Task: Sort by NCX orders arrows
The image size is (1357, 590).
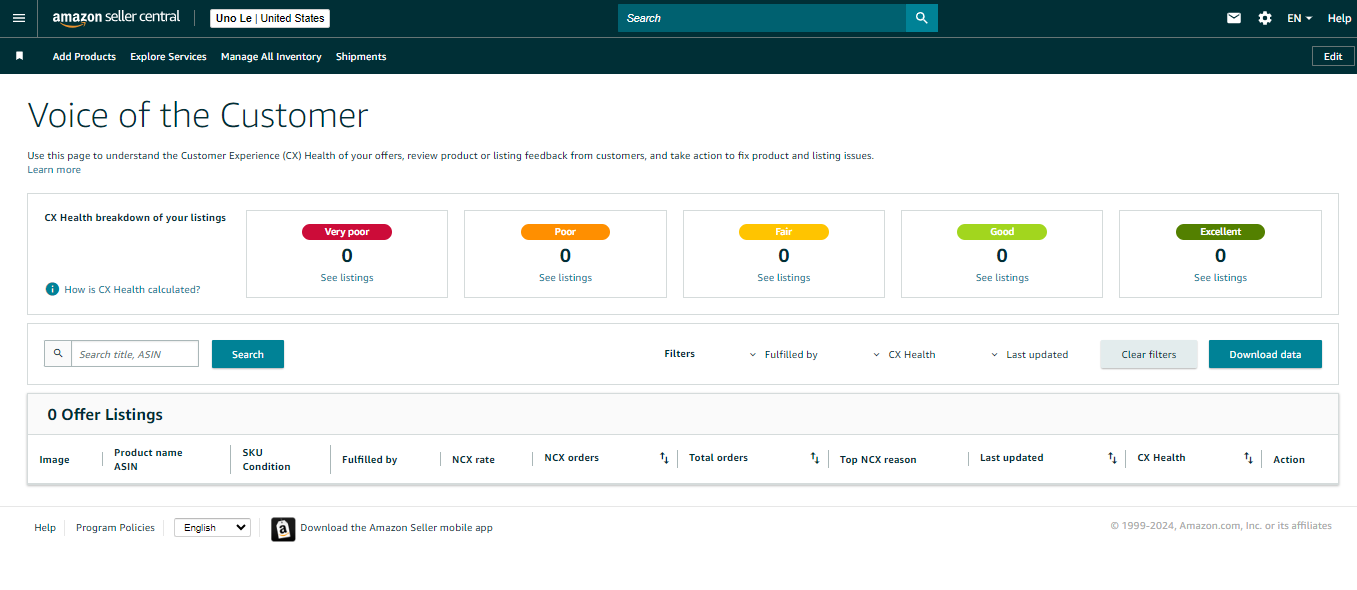Action: click(x=663, y=458)
